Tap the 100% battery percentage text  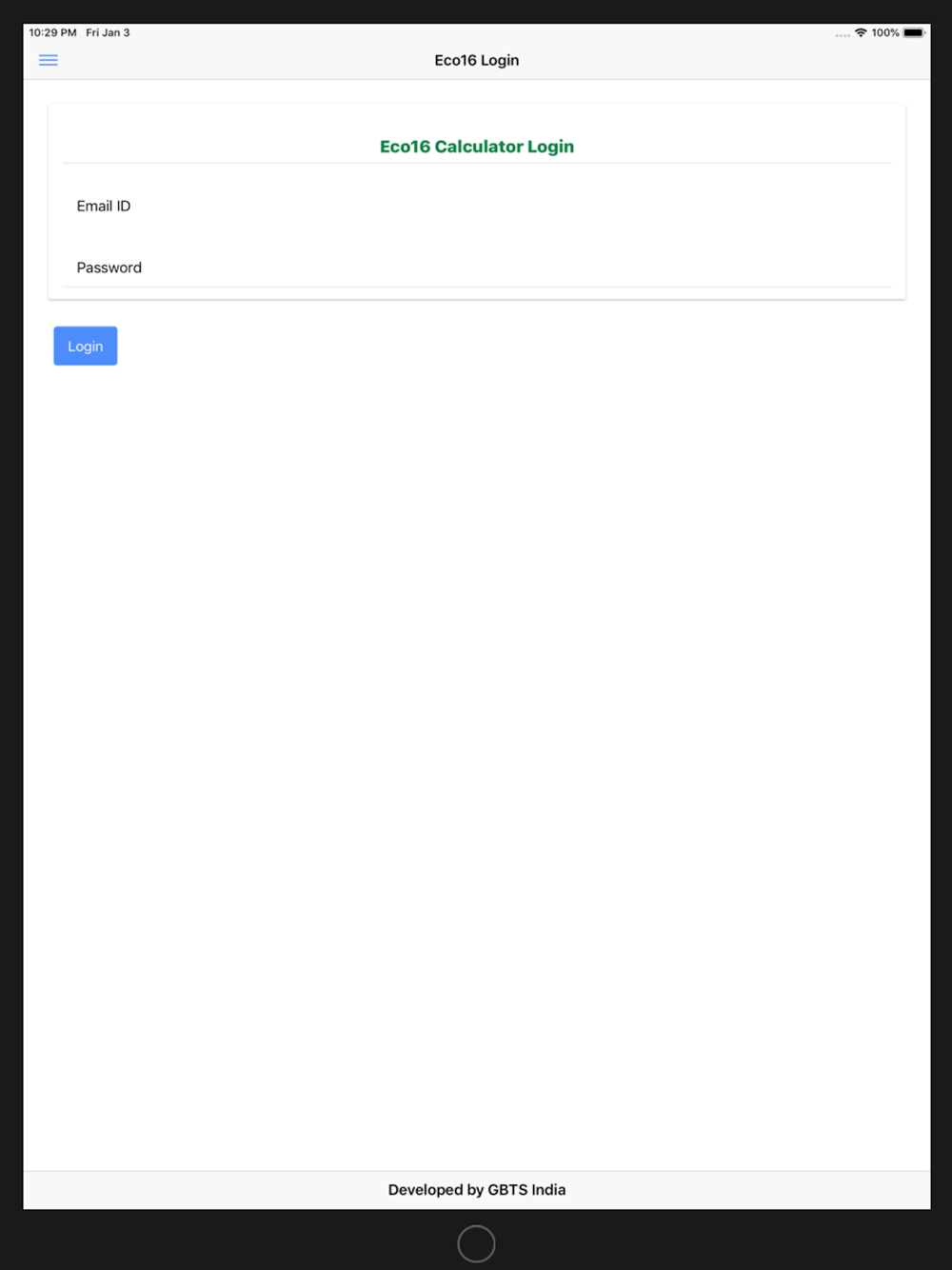tap(885, 32)
